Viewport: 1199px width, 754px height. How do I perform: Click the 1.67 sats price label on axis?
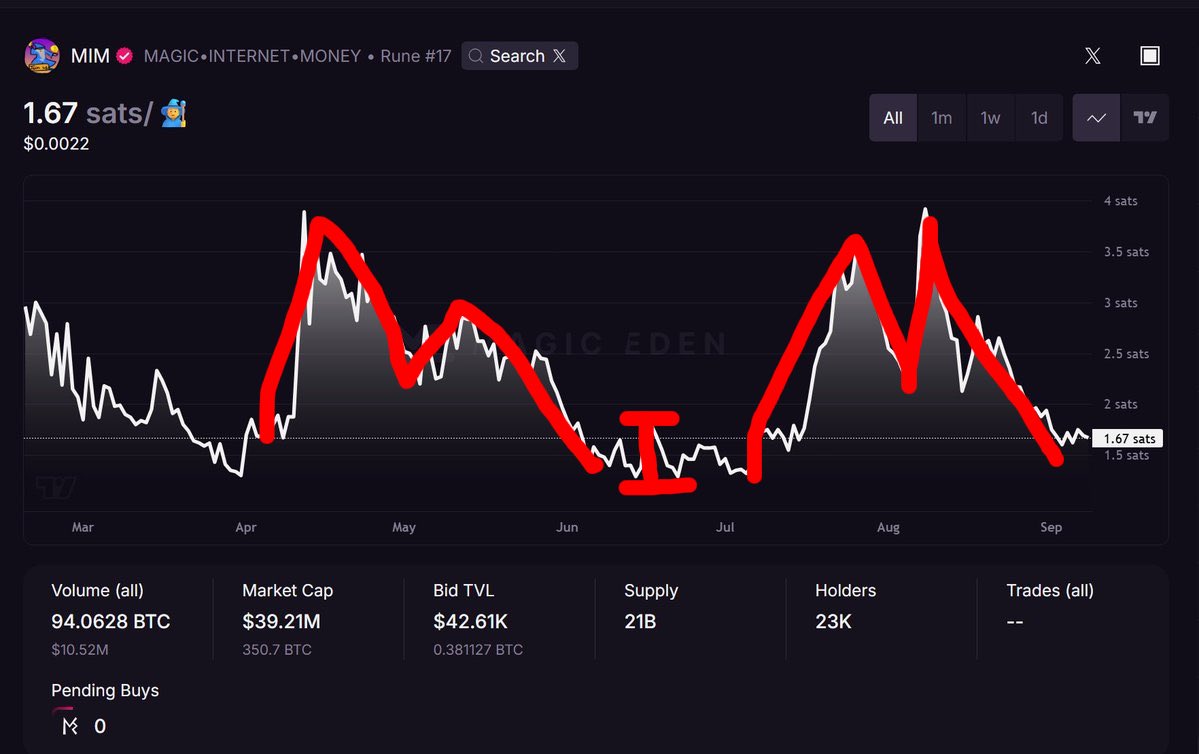(x=1129, y=438)
